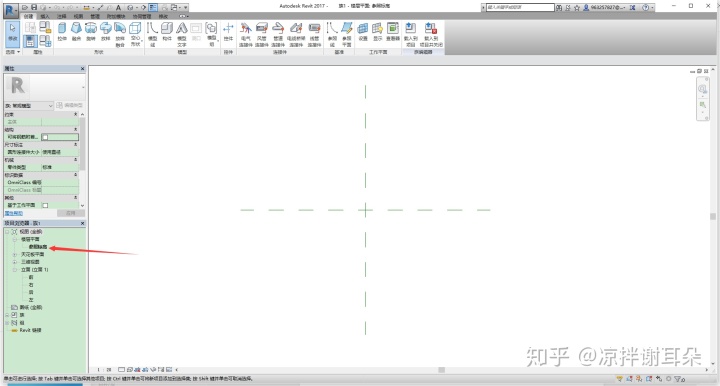This screenshot has width=720, height=386.
Task: Toggle the 基于工作平面 checkbox
Action: point(45,205)
